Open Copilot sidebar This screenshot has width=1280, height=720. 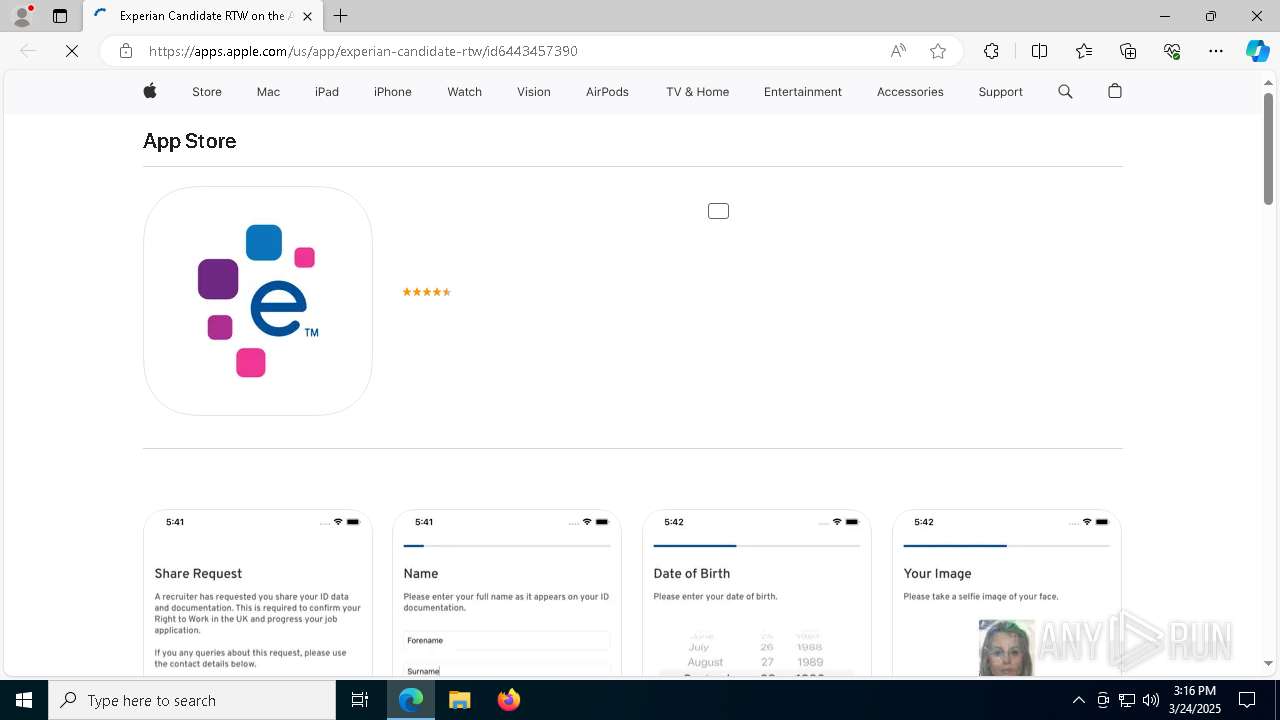[x=1257, y=51]
